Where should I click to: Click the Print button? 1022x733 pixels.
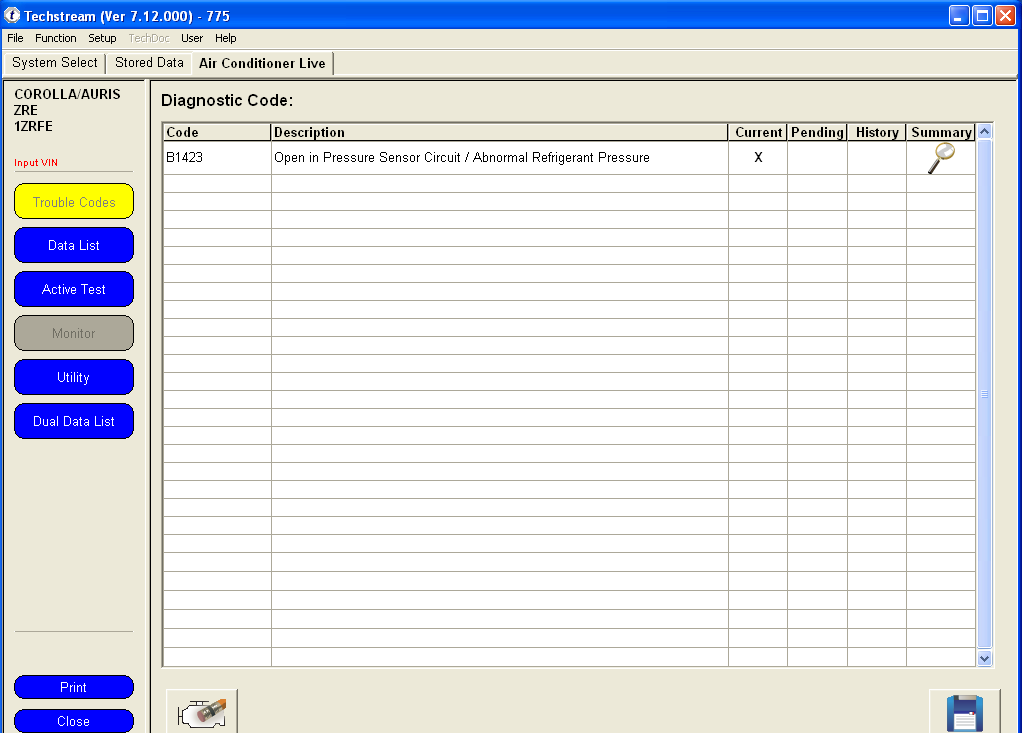click(74, 687)
